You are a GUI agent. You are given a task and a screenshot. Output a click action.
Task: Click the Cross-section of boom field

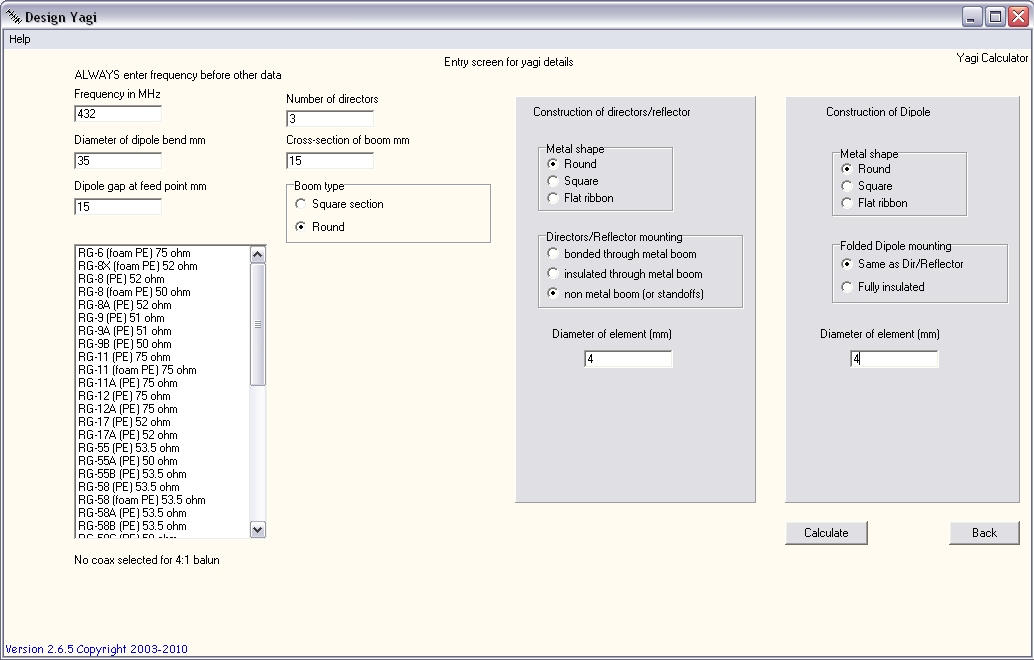(x=330, y=160)
